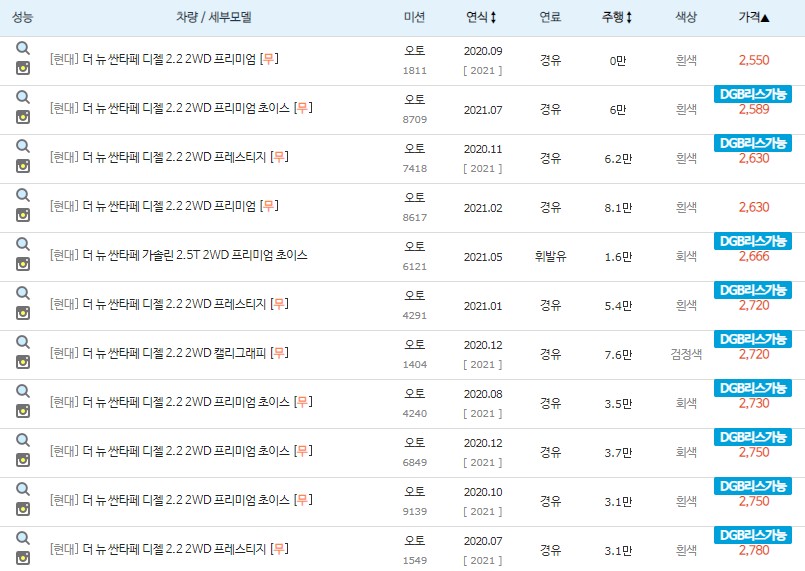Click camera icon in car 4291 row
The image size is (805, 571).
coord(23,313)
